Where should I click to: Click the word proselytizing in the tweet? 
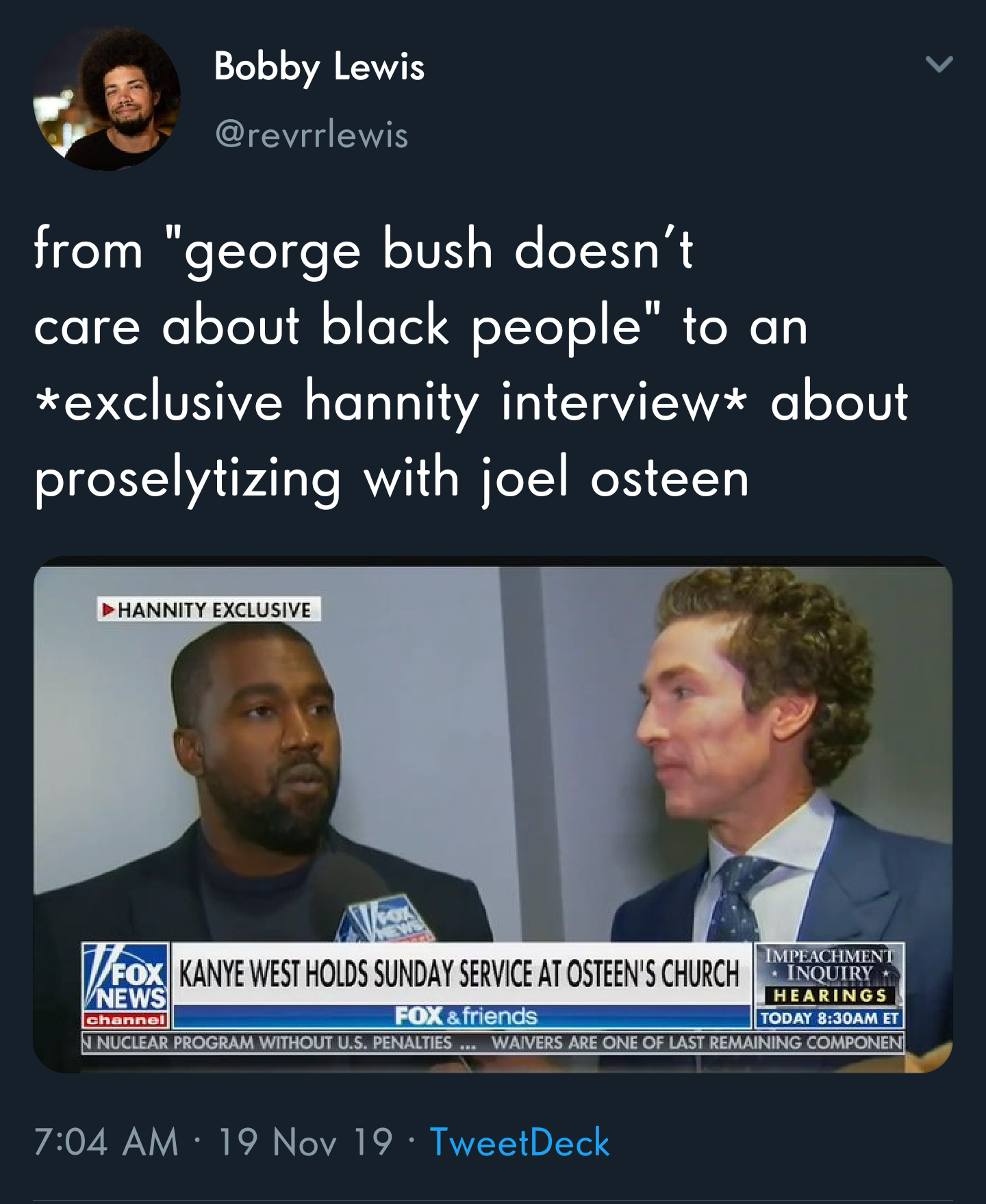(x=188, y=478)
